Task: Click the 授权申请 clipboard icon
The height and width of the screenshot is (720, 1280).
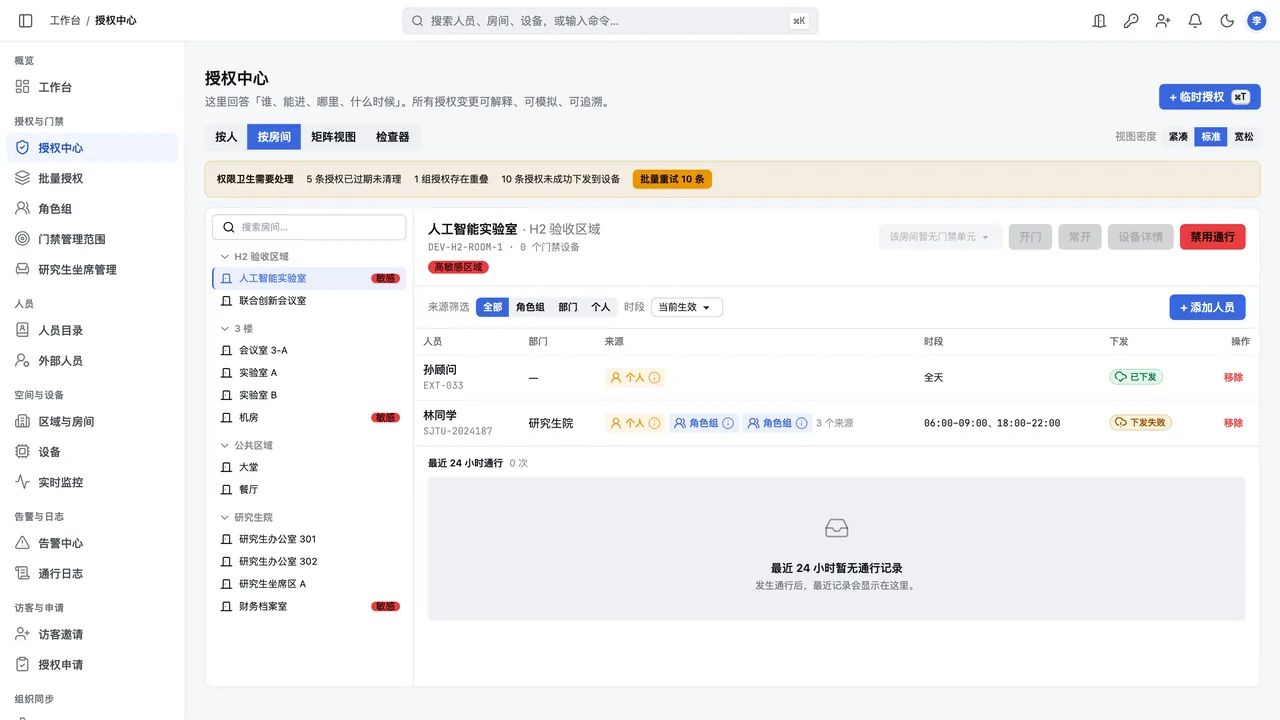Action: click(22, 664)
